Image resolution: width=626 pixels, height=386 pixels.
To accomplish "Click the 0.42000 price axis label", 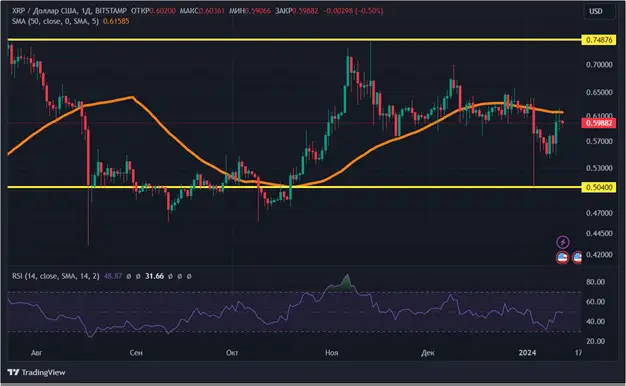I will click(599, 254).
